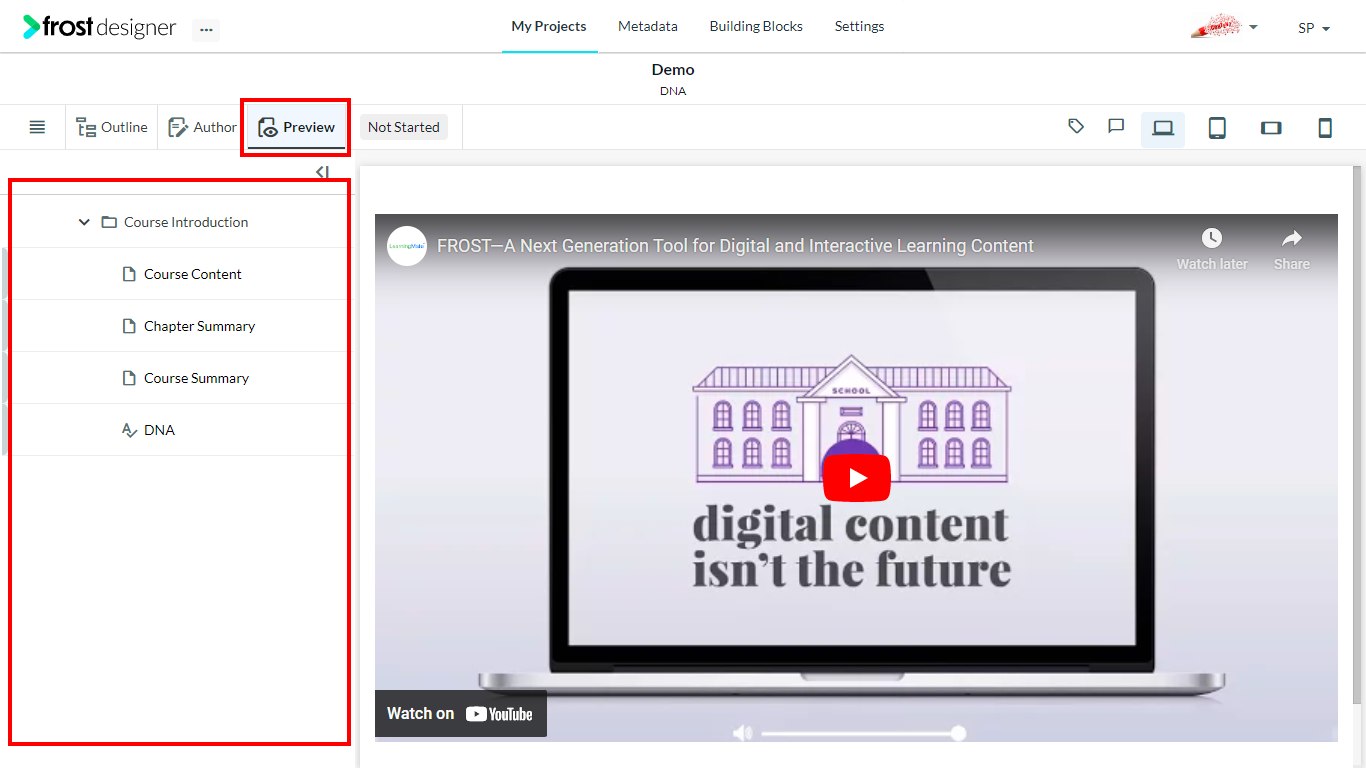Collapse the sidebar with arrow icon
Image resolution: width=1366 pixels, height=768 pixels.
(322, 172)
